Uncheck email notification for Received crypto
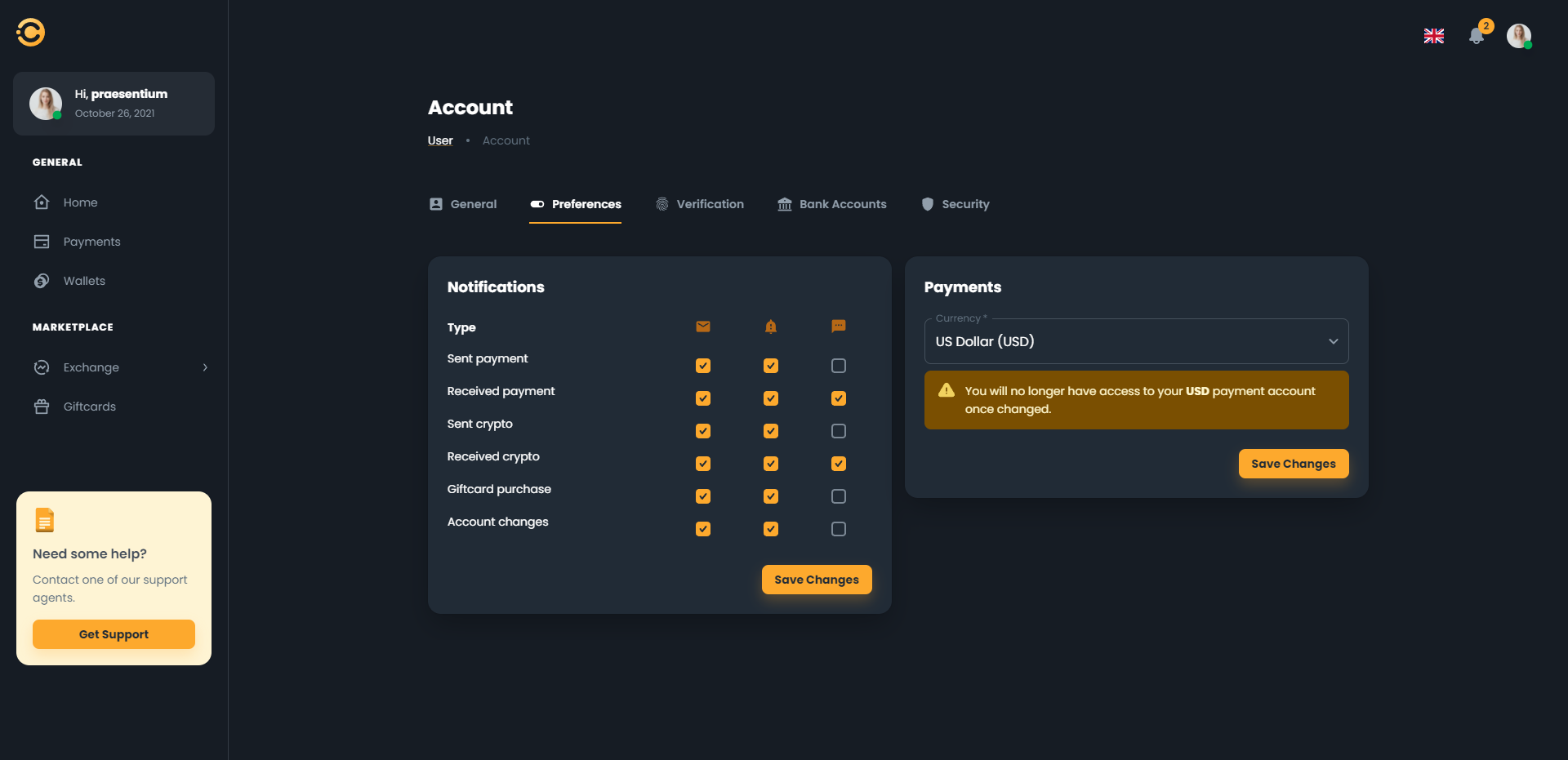This screenshot has width=1568, height=760. [702, 464]
